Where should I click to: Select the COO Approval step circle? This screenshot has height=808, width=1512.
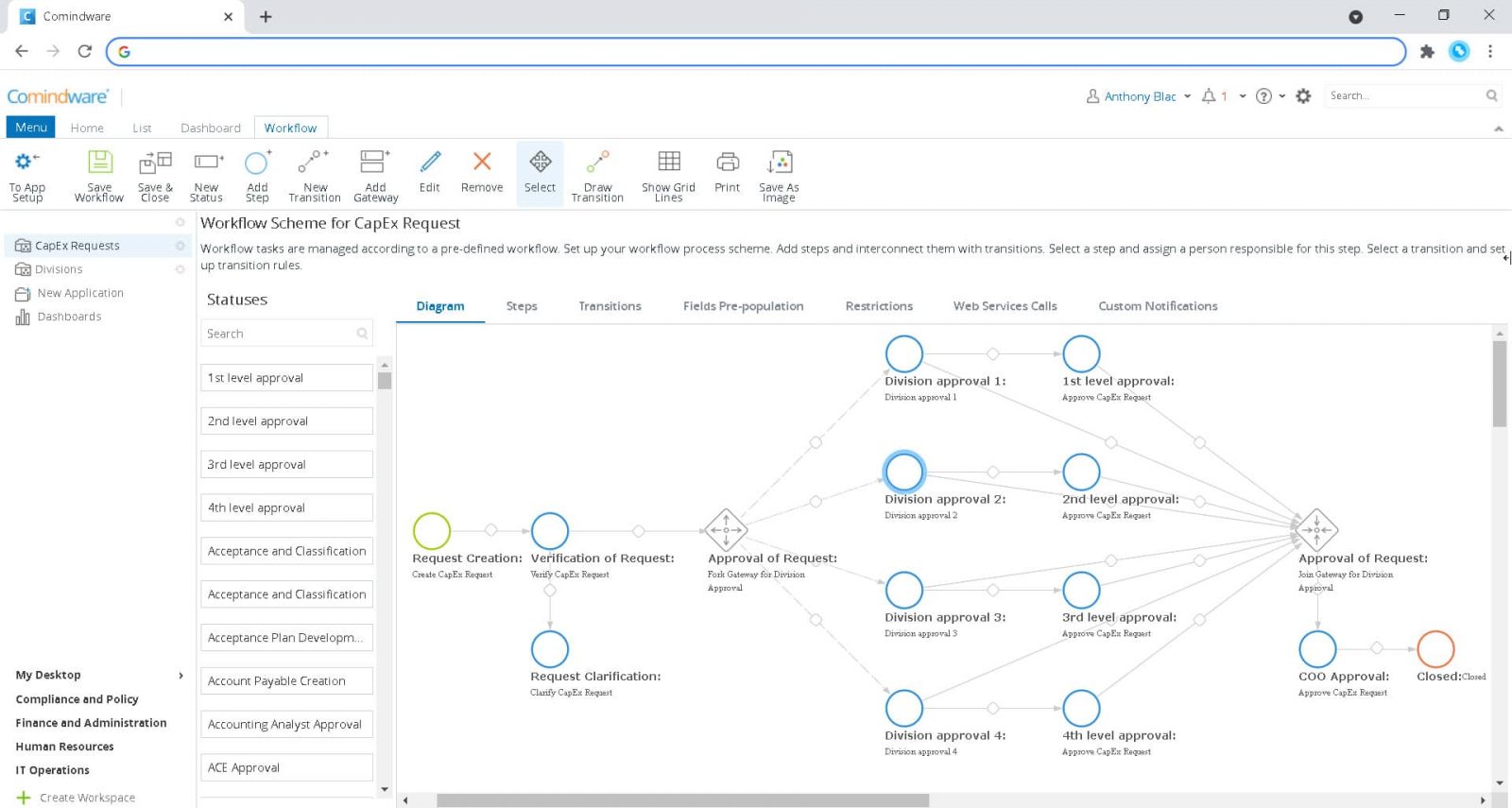click(1317, 649)
